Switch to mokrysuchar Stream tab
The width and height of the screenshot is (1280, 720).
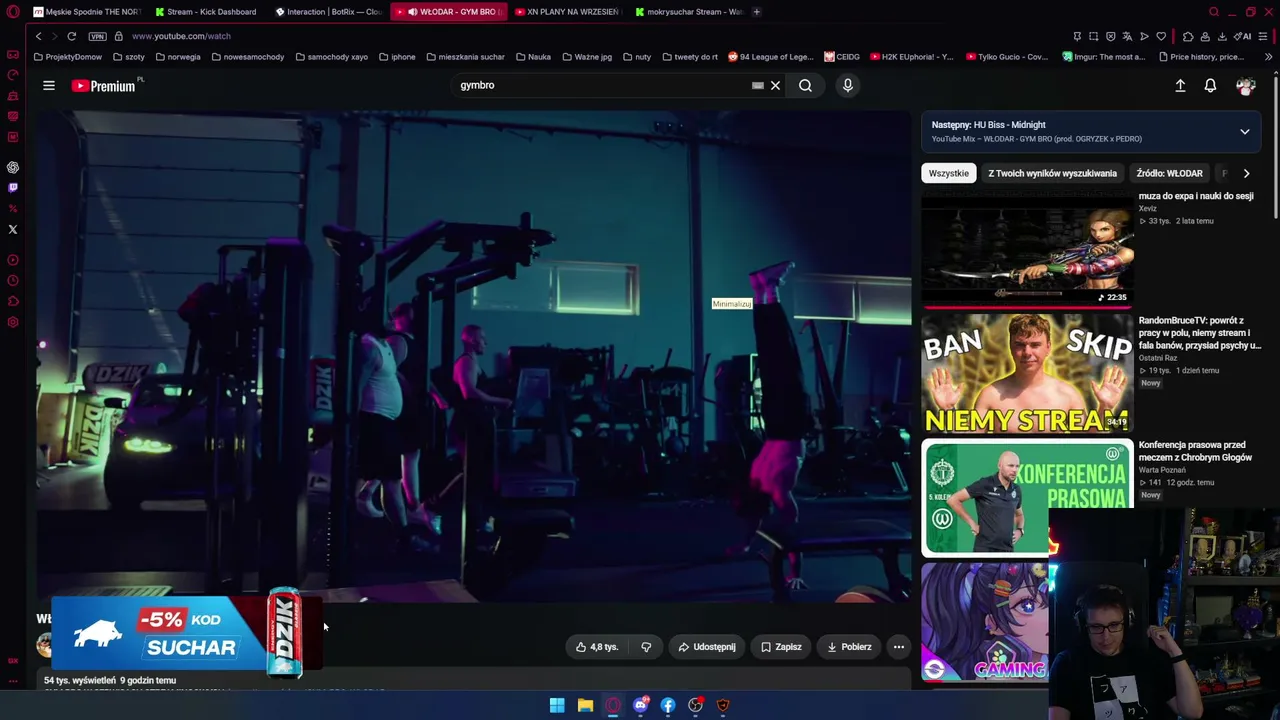pos(689,12)
